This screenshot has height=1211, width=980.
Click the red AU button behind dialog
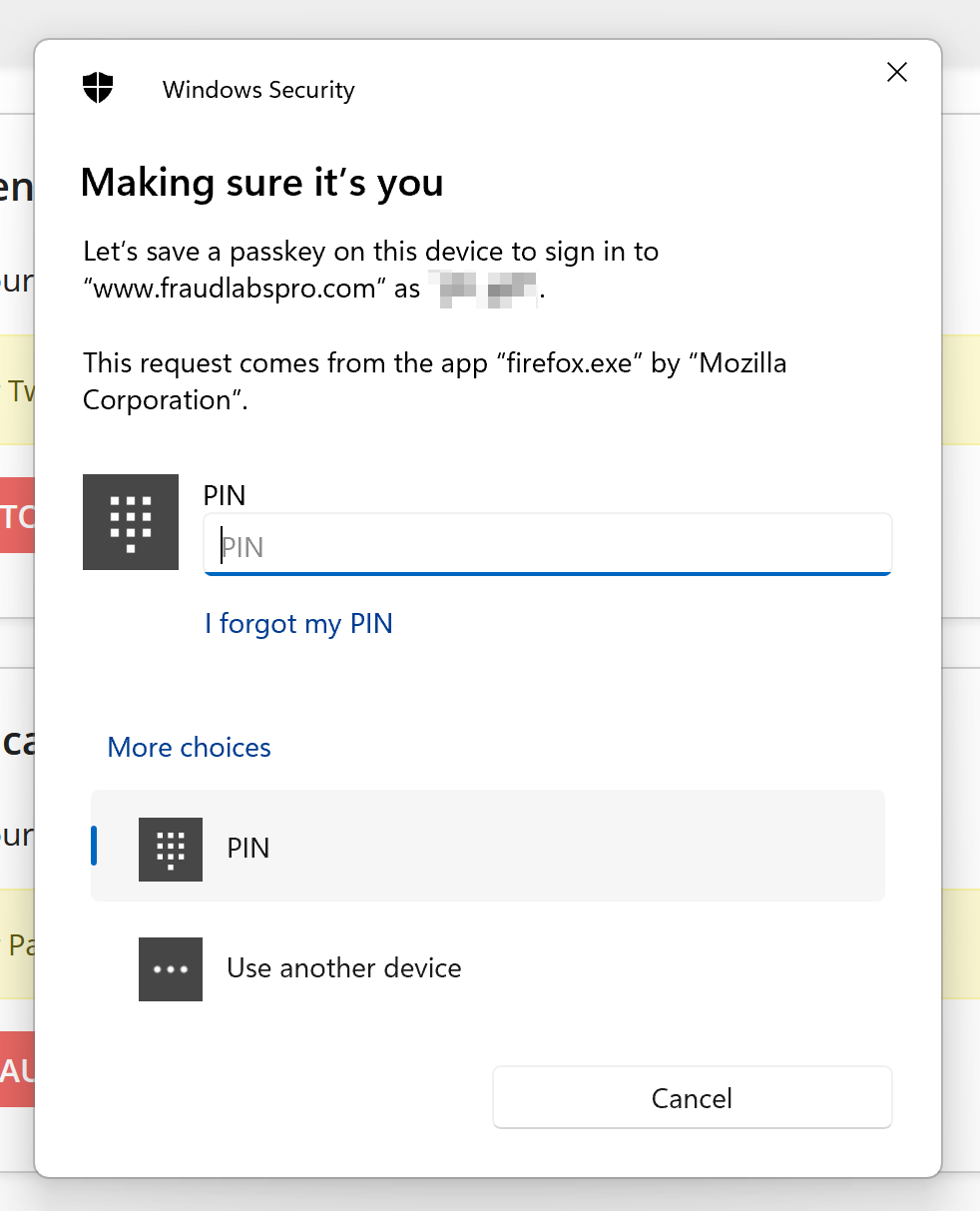tap(18, 1070)
